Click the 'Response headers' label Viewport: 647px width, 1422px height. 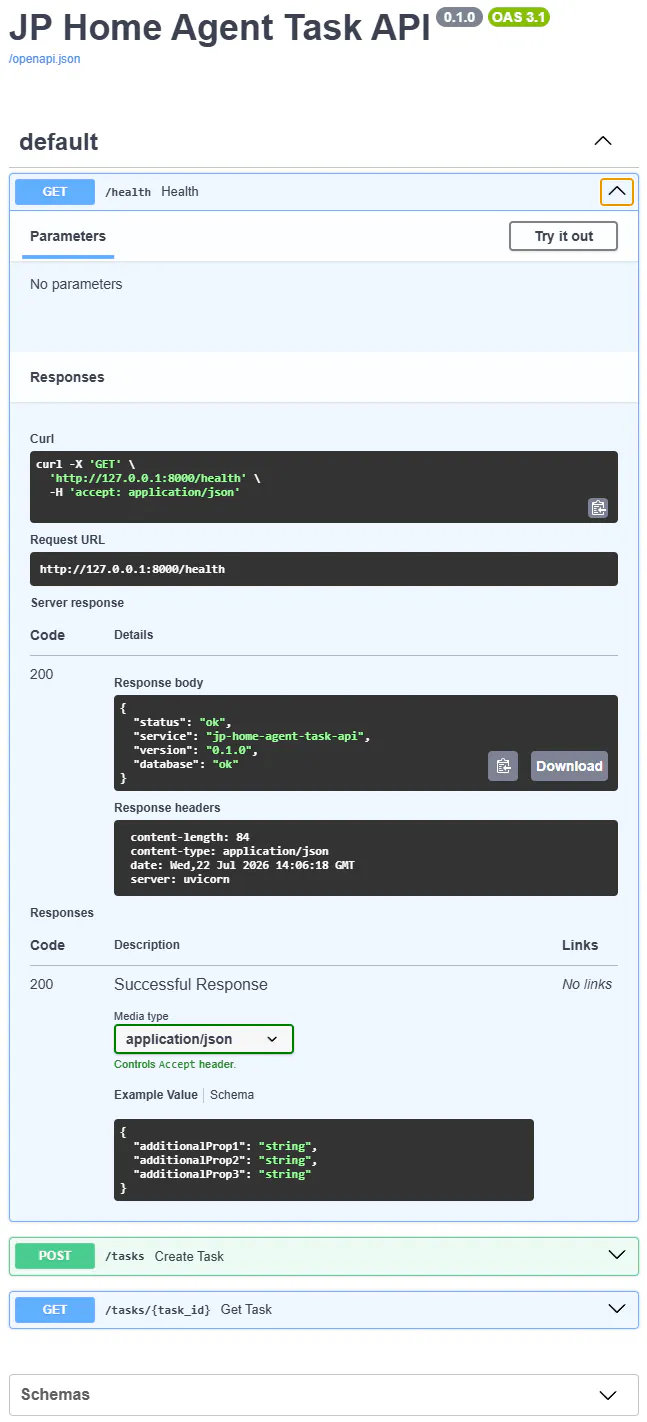pos(167,807)
